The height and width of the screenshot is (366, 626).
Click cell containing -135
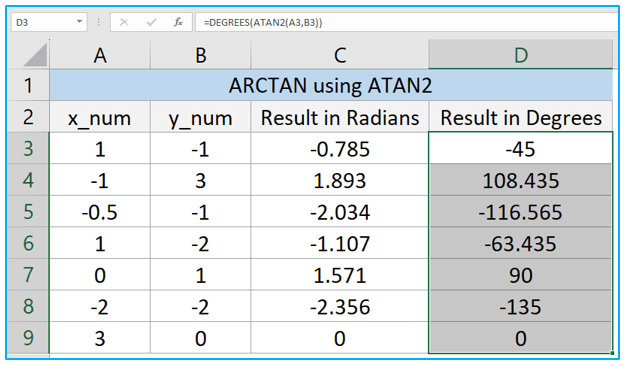[x=521, y=306]
